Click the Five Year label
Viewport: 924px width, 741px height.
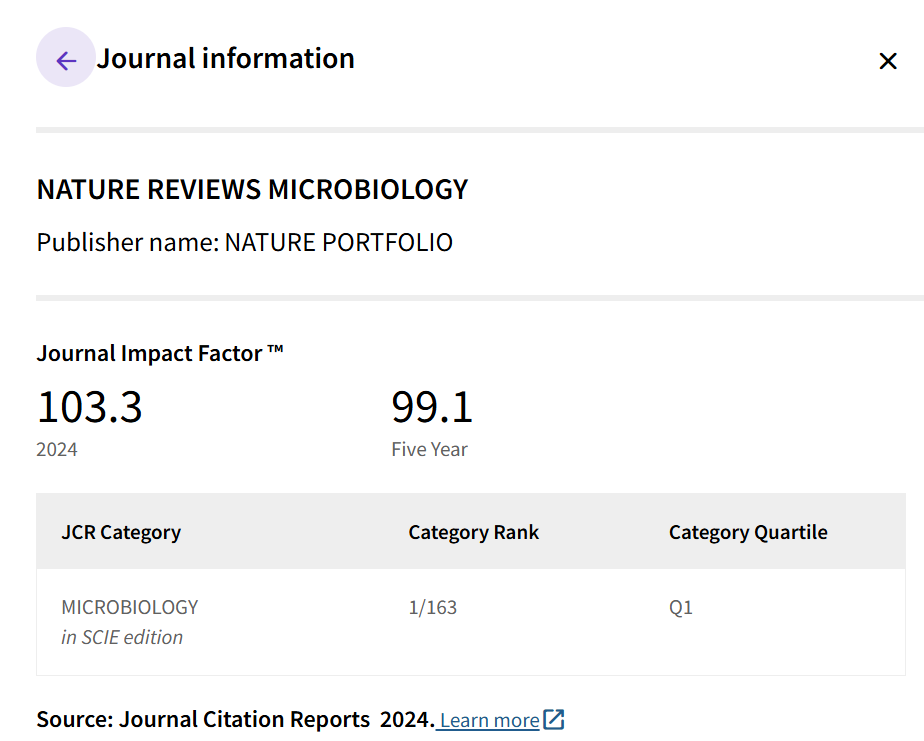point(430,450)
